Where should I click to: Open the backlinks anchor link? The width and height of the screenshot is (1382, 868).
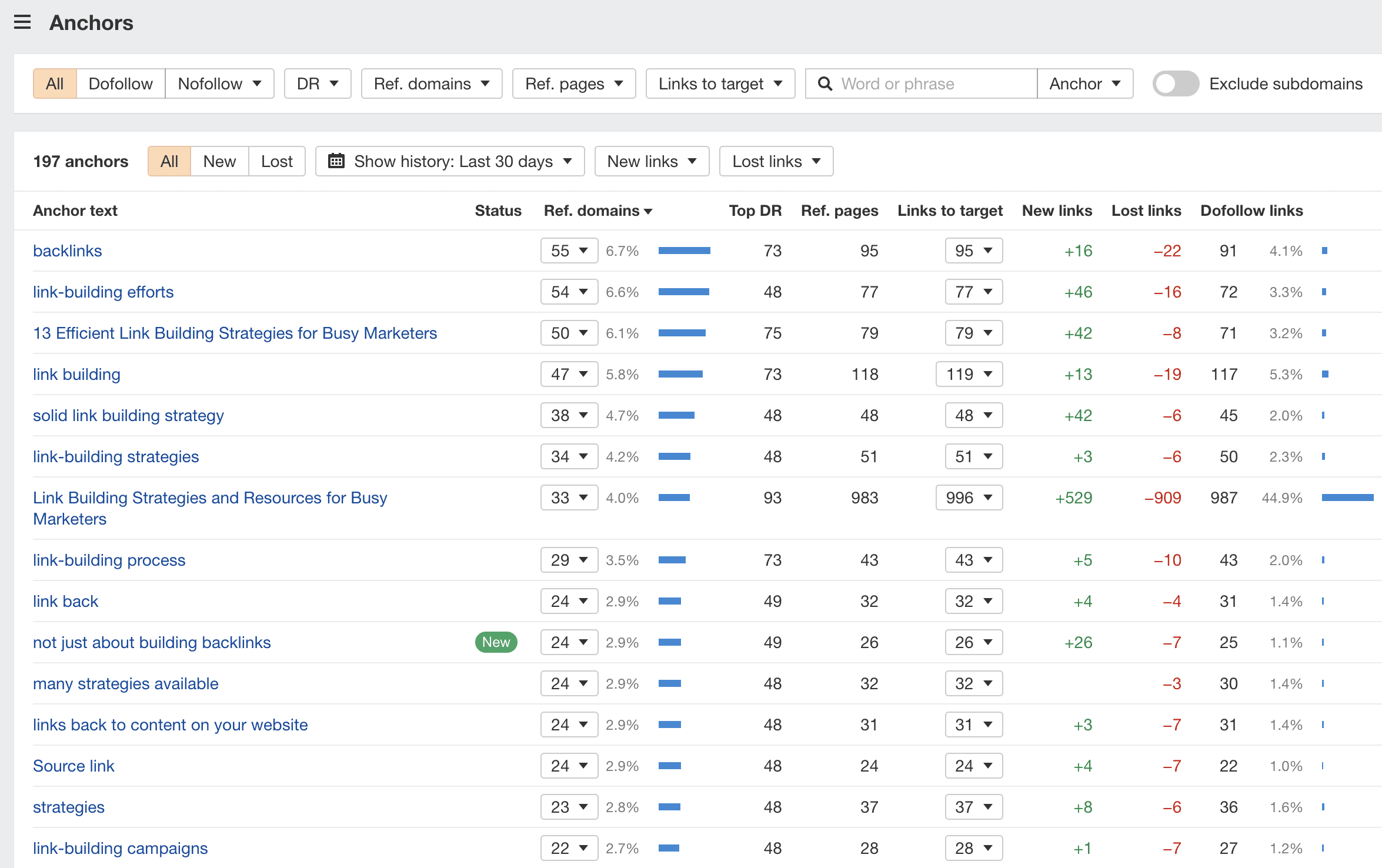click(68, 251)
